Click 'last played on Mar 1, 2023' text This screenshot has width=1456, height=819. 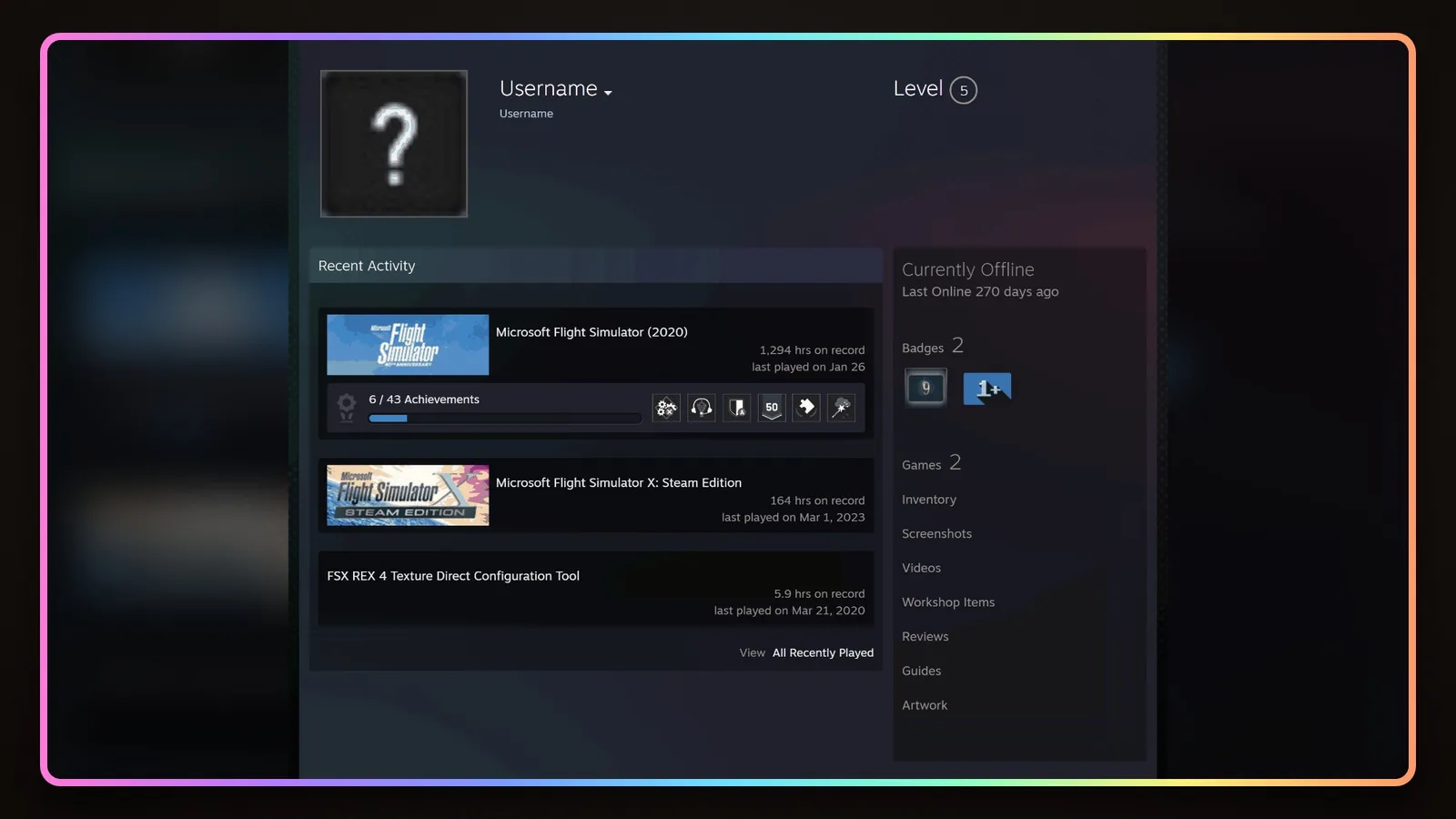tap(794, 518)
